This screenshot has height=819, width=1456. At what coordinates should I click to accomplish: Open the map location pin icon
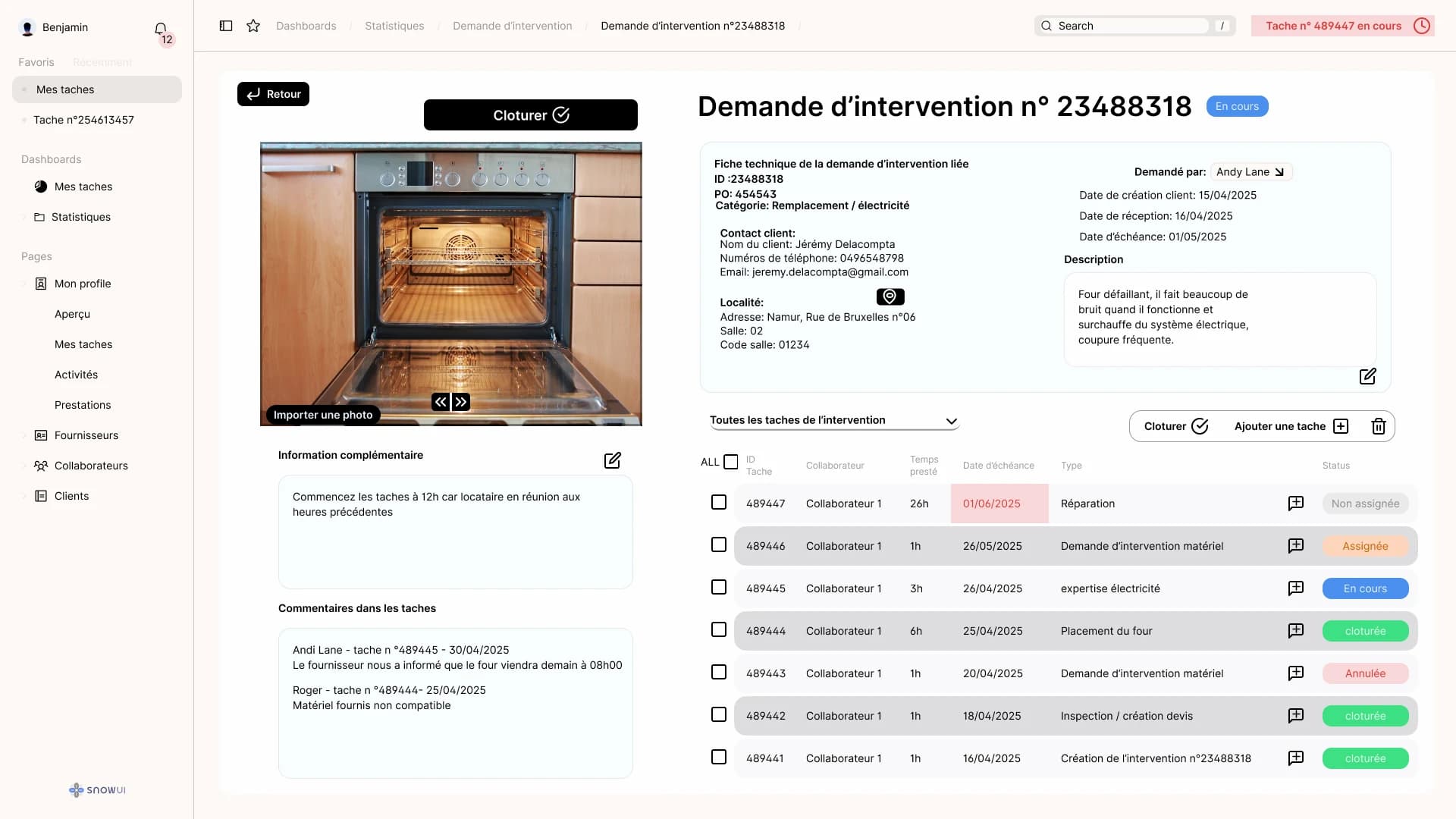pyautogui.click(x=890, y=297)
